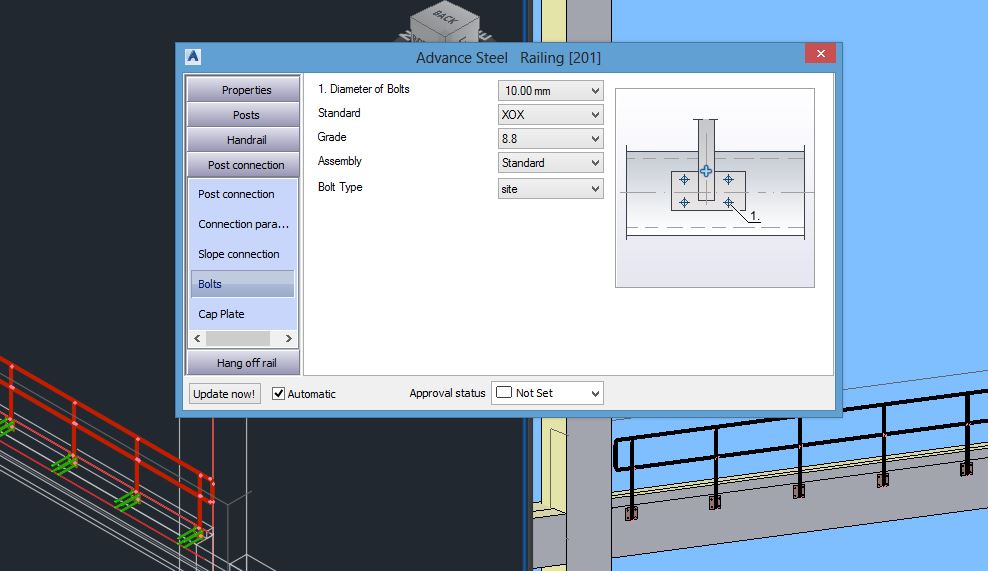Open the Diameter of Bolts dropdown
This screenshot has width=988, height=571.
pos(551,91)
